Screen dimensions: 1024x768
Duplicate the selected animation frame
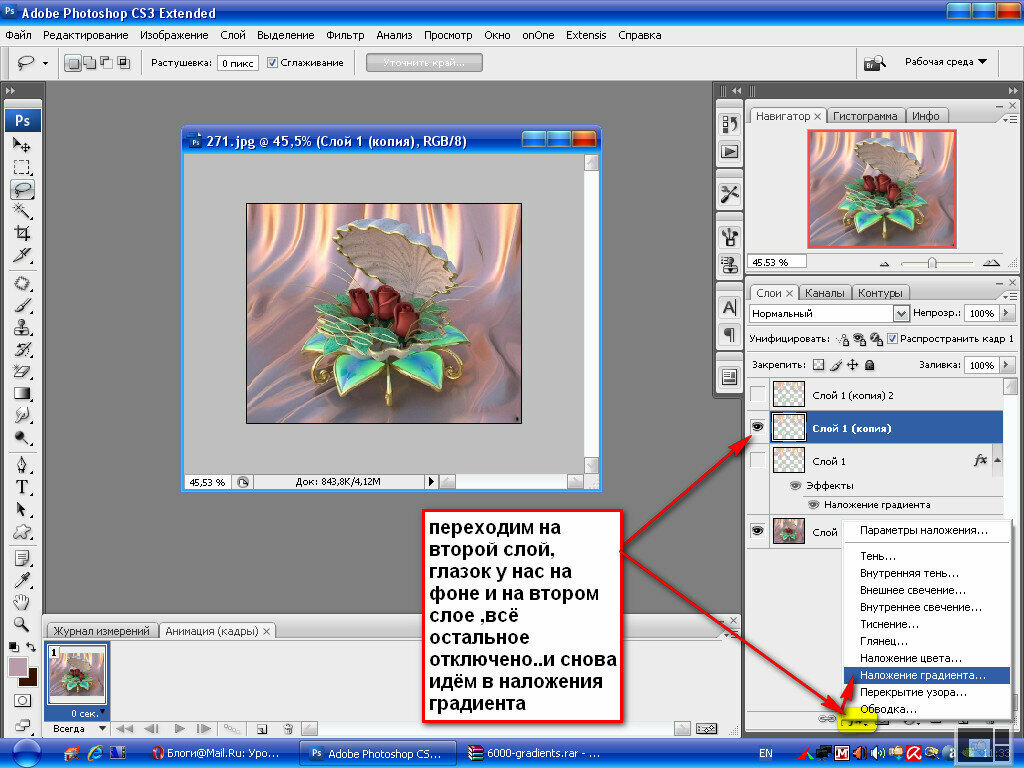pos(262,728)
